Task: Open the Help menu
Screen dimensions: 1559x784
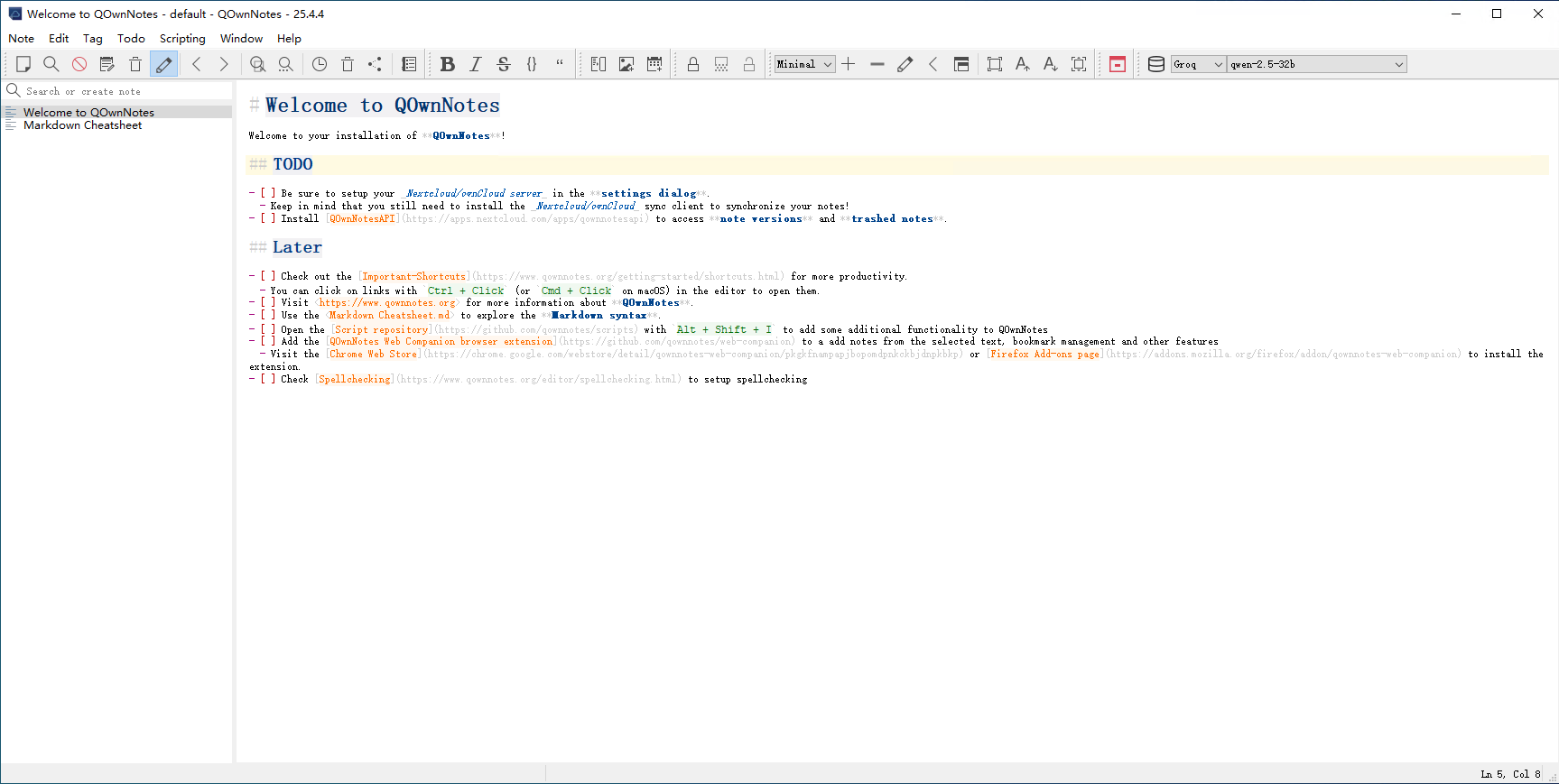Action: (x=289, y=39)
